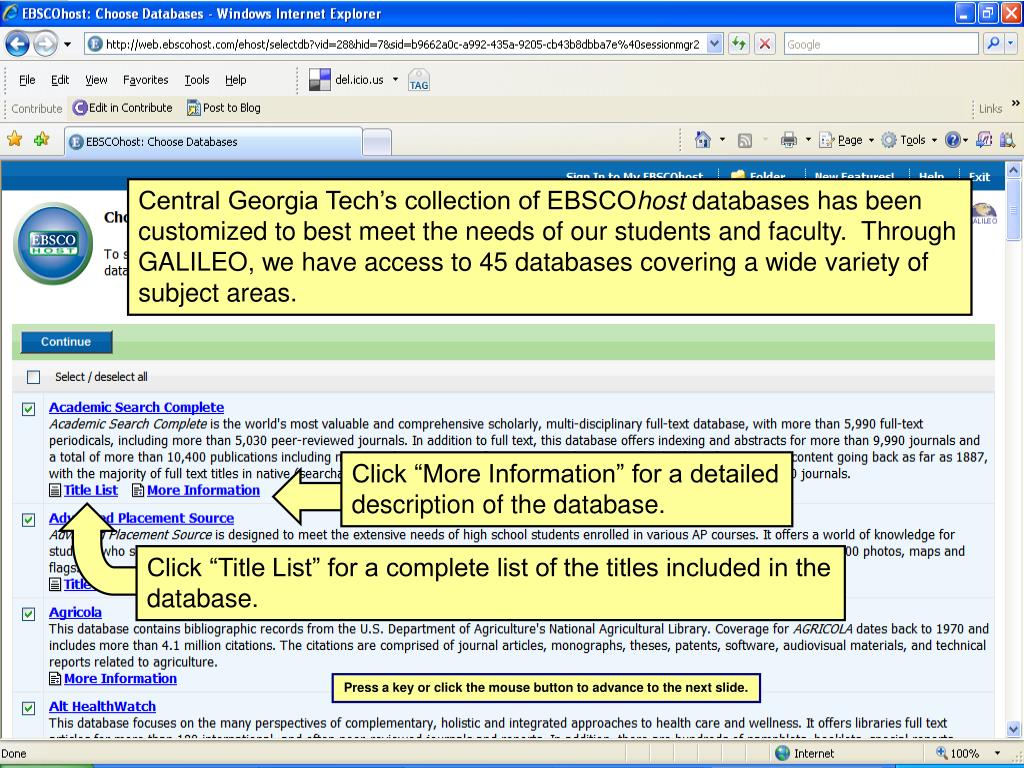The width and height of the screenshot is (1024, 768).
Task: Uncheck the Advanced Placement Source checkbox
Action: (29, 519)
